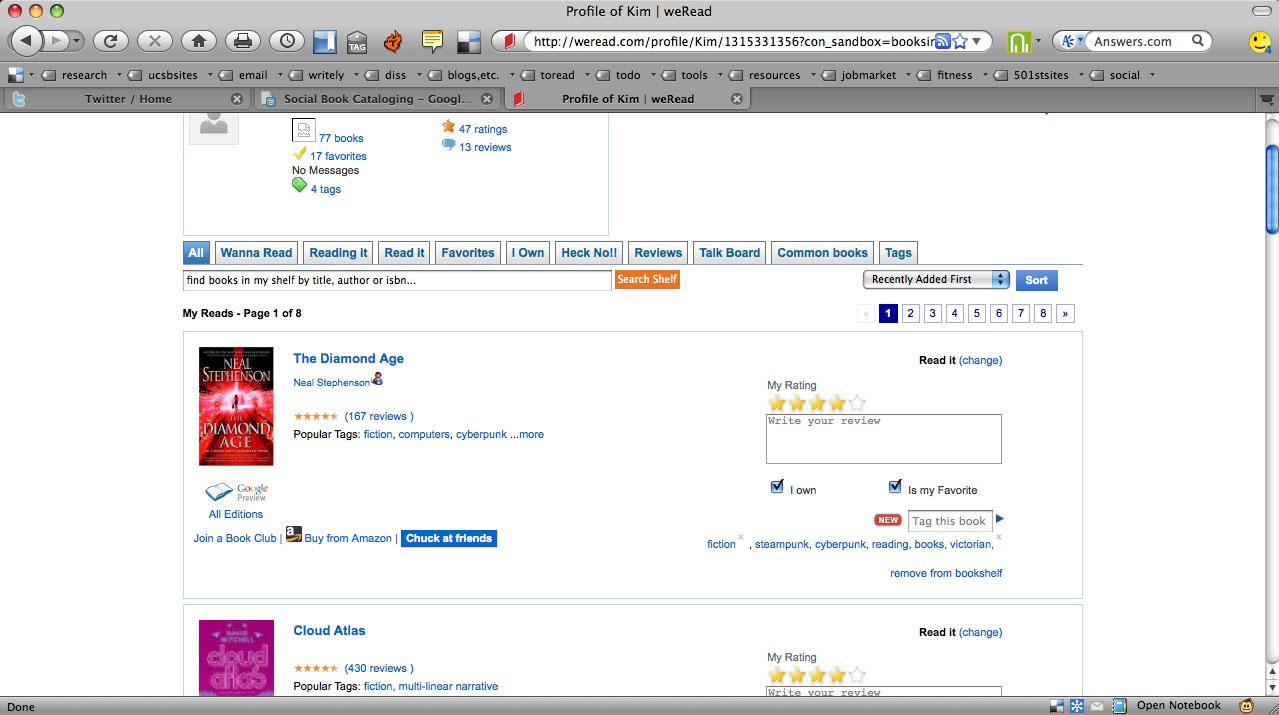Open the 17 favorites link
This screenshot has height=715, width=1279.
click(338, 156)
